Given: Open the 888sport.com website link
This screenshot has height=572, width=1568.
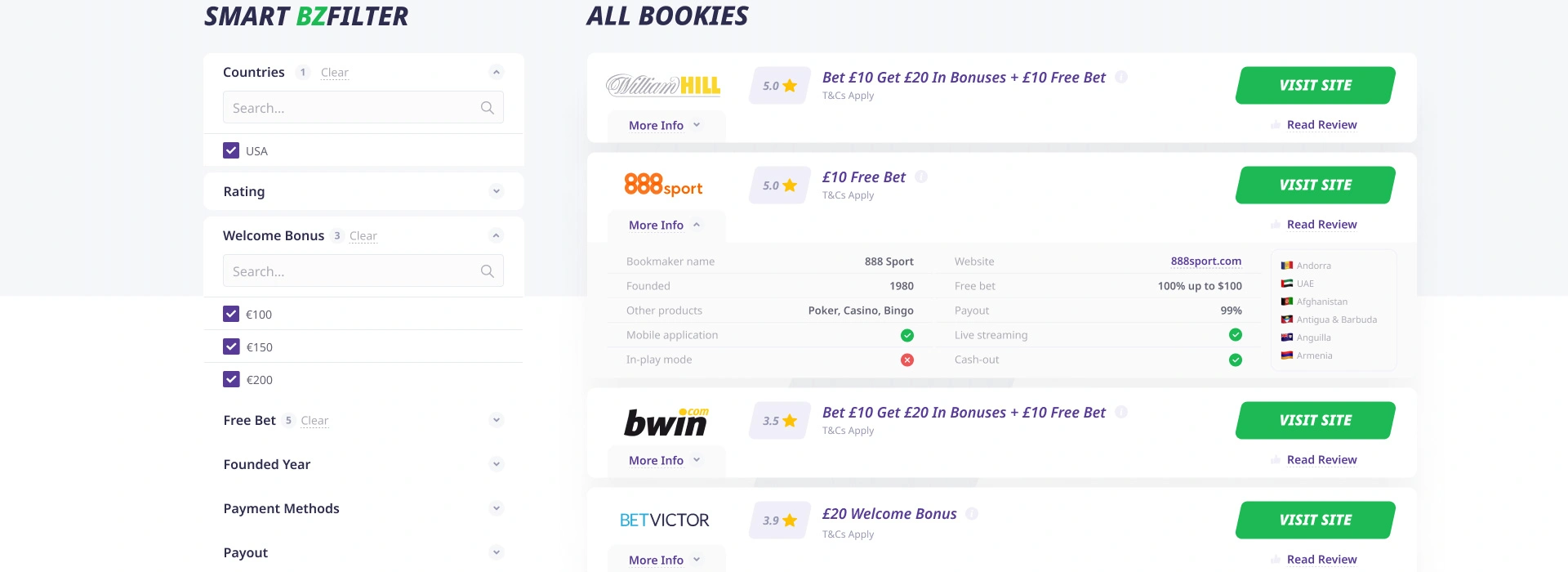Looking at the screenshot, I should (1205, 261).
